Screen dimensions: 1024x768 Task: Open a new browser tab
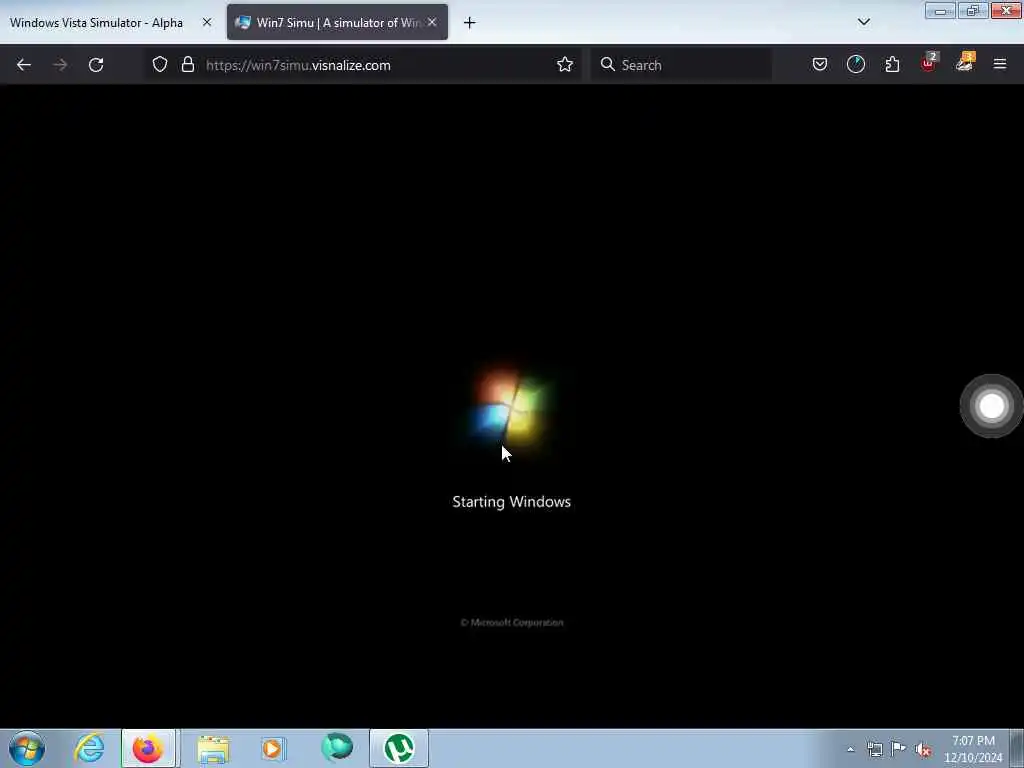click(470, 23)
